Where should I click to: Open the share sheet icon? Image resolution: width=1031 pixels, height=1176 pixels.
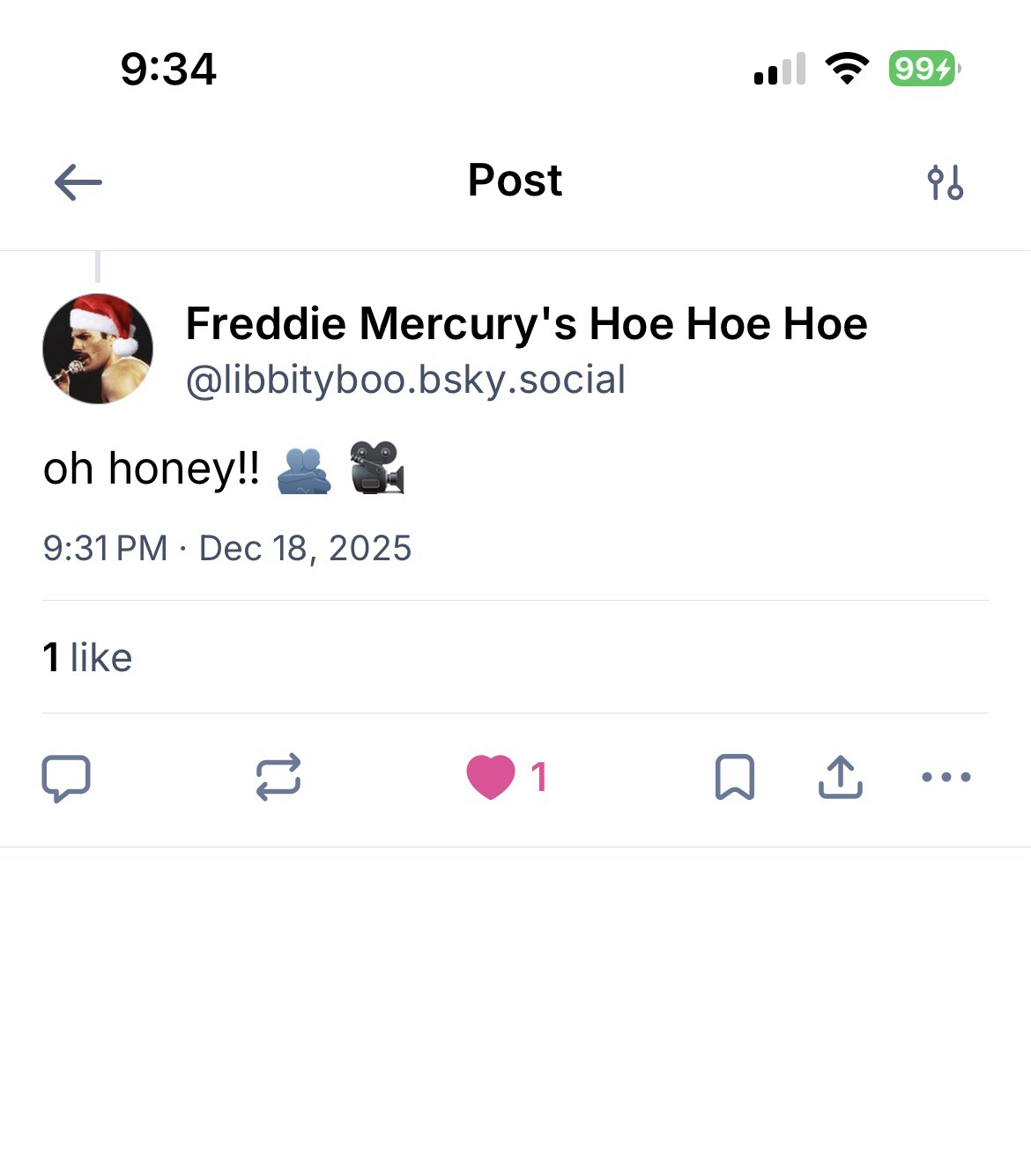pyautogui.click(x=840, y=777)
